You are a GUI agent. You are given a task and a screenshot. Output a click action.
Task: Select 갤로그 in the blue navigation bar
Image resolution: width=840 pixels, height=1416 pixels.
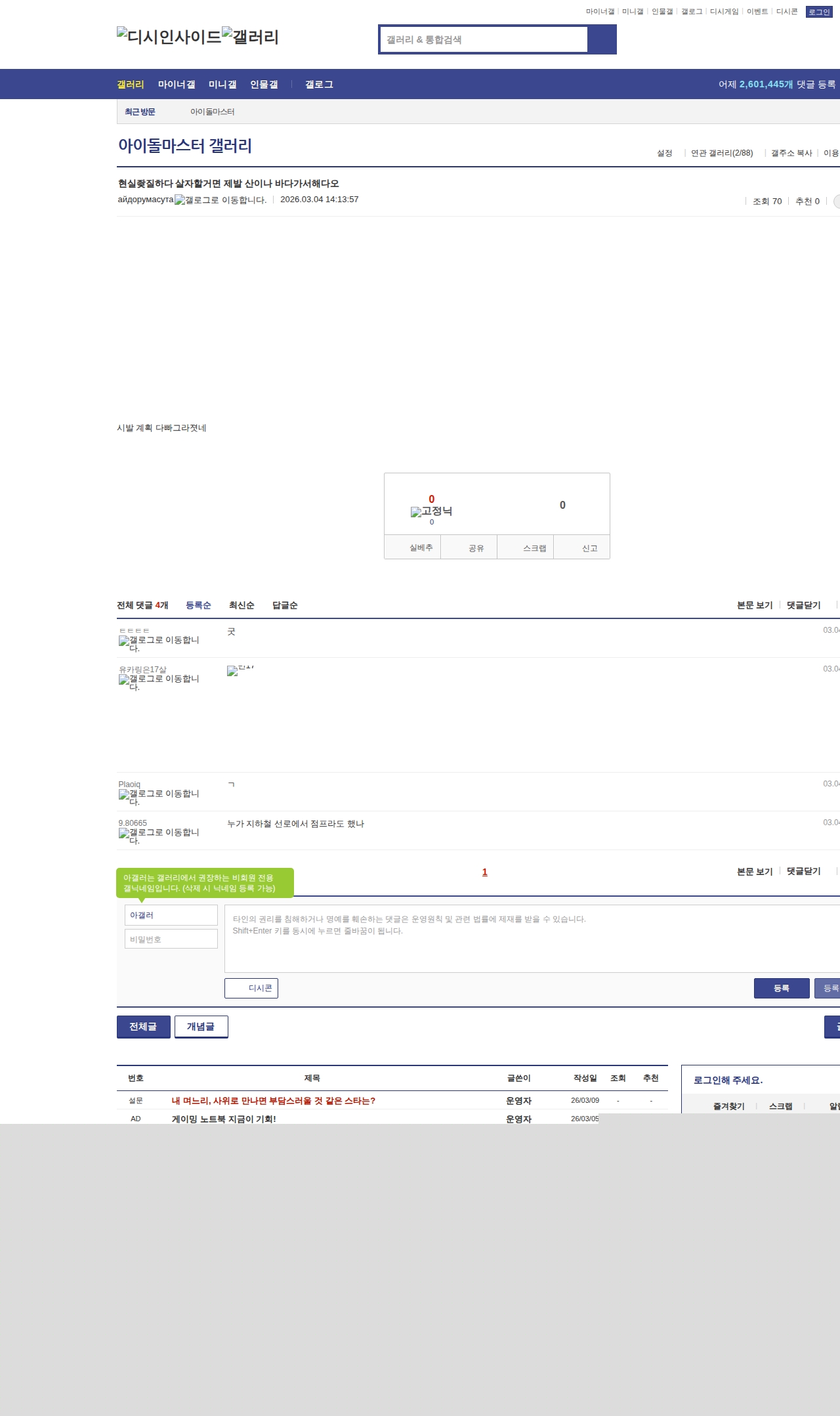[319, 85]
